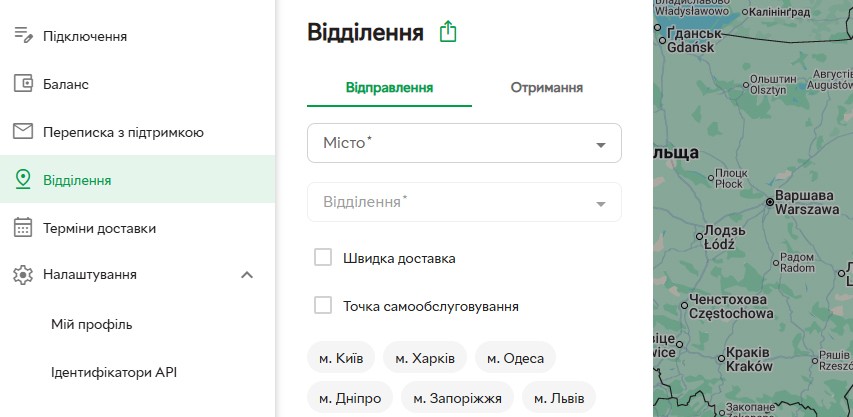Image resolution: width=853 pixels, height=417 pixels.
Task: Click Краків Kraków on the map
Action: (x=749, y=359)
